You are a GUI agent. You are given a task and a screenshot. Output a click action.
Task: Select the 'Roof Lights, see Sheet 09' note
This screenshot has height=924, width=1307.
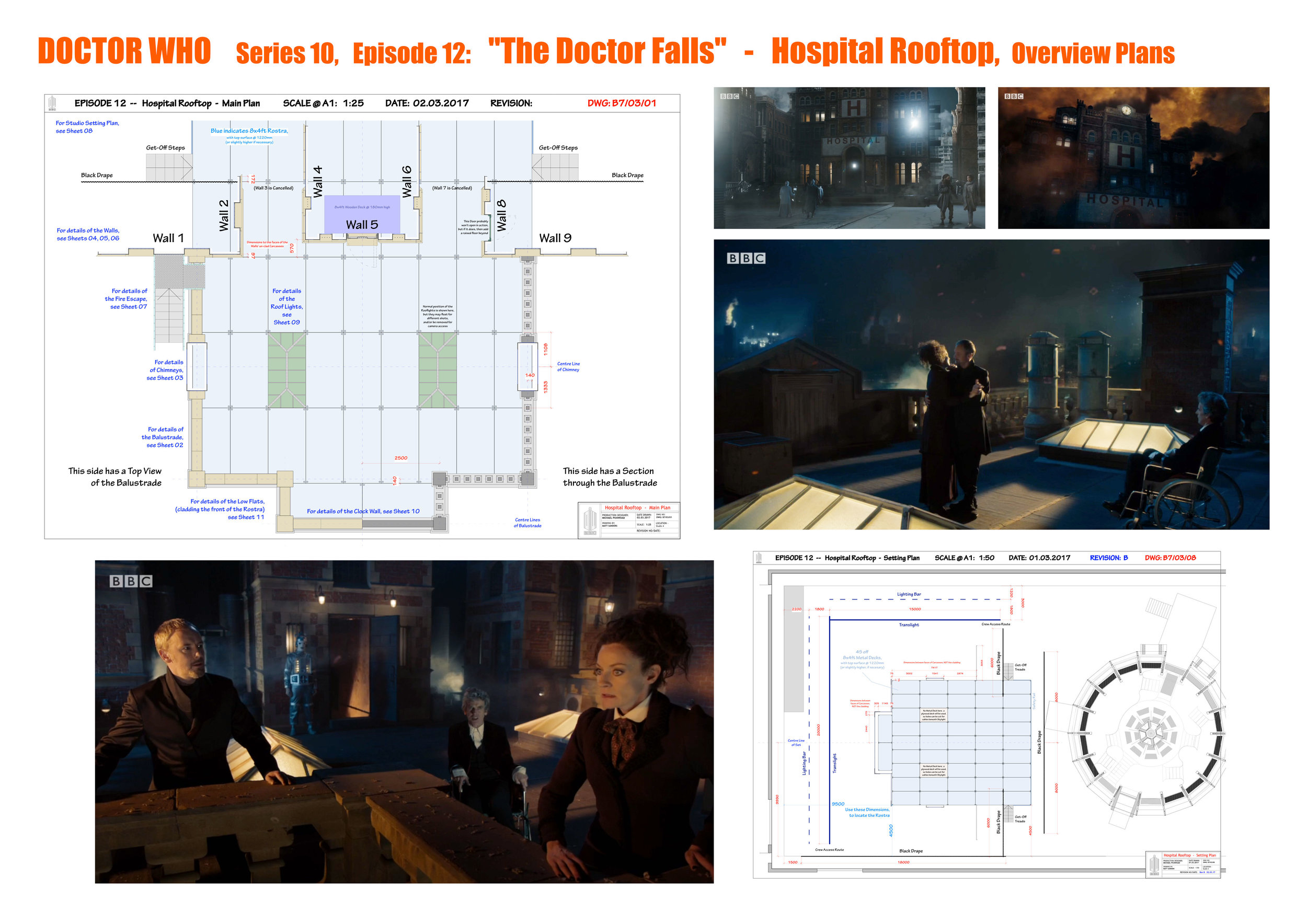click(286, 307)
